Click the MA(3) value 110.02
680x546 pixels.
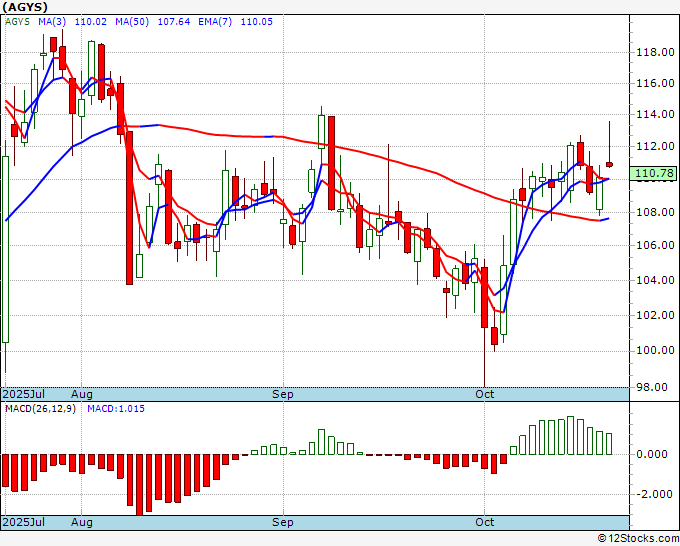click(x=91, y=22)
